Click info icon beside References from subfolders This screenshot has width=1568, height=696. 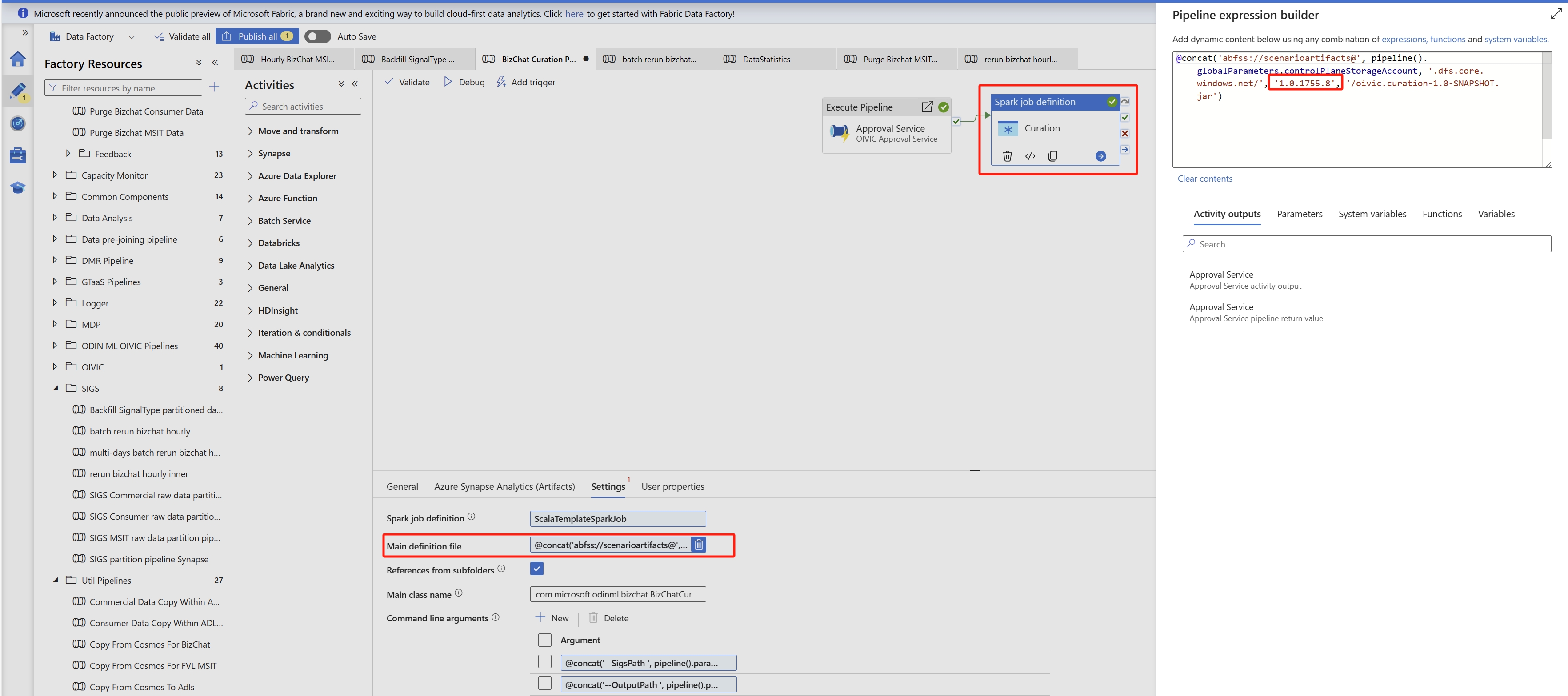pyautogui.click(x=501, y=568)
